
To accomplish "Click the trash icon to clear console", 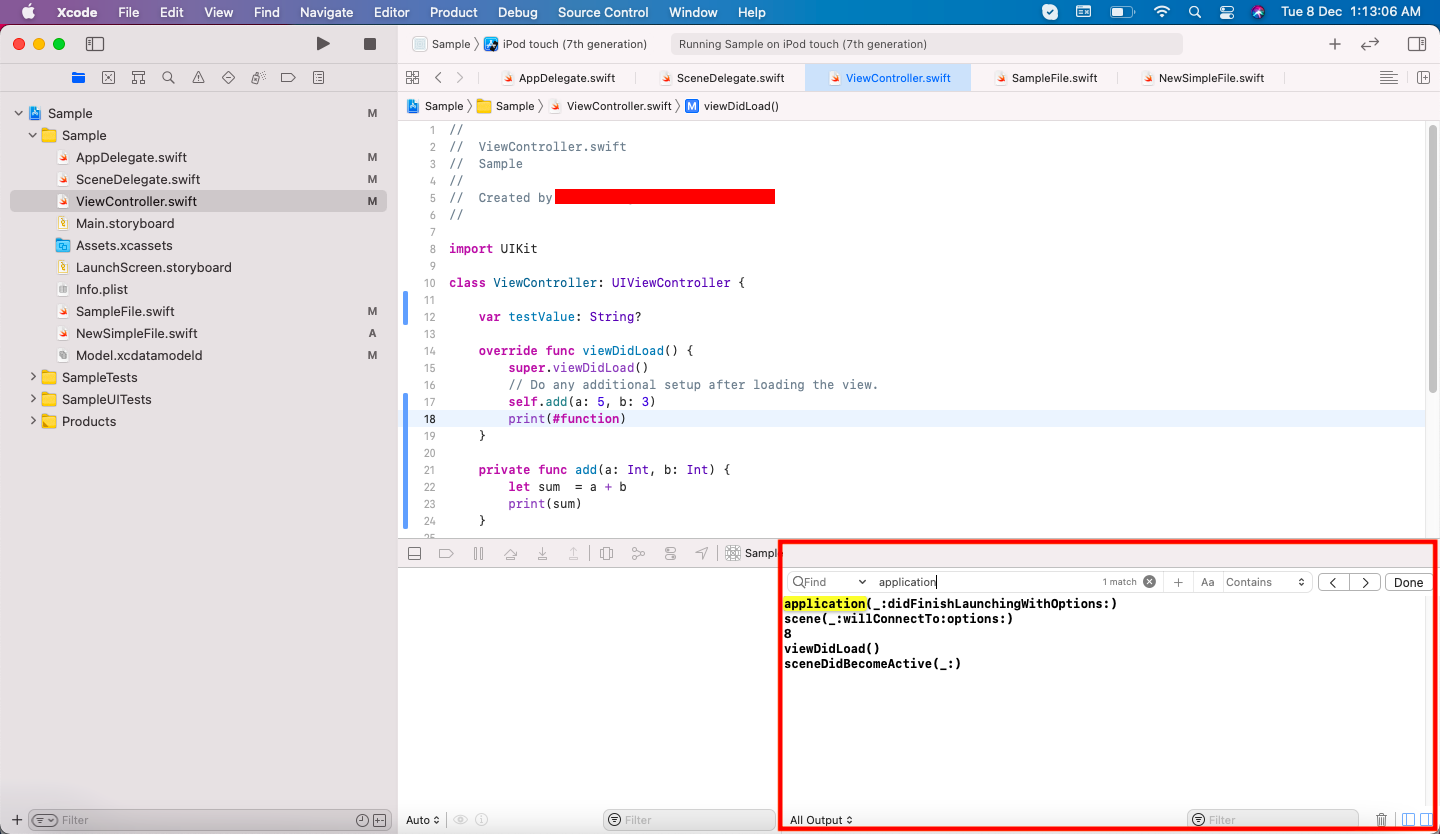I will point(1381,820).
